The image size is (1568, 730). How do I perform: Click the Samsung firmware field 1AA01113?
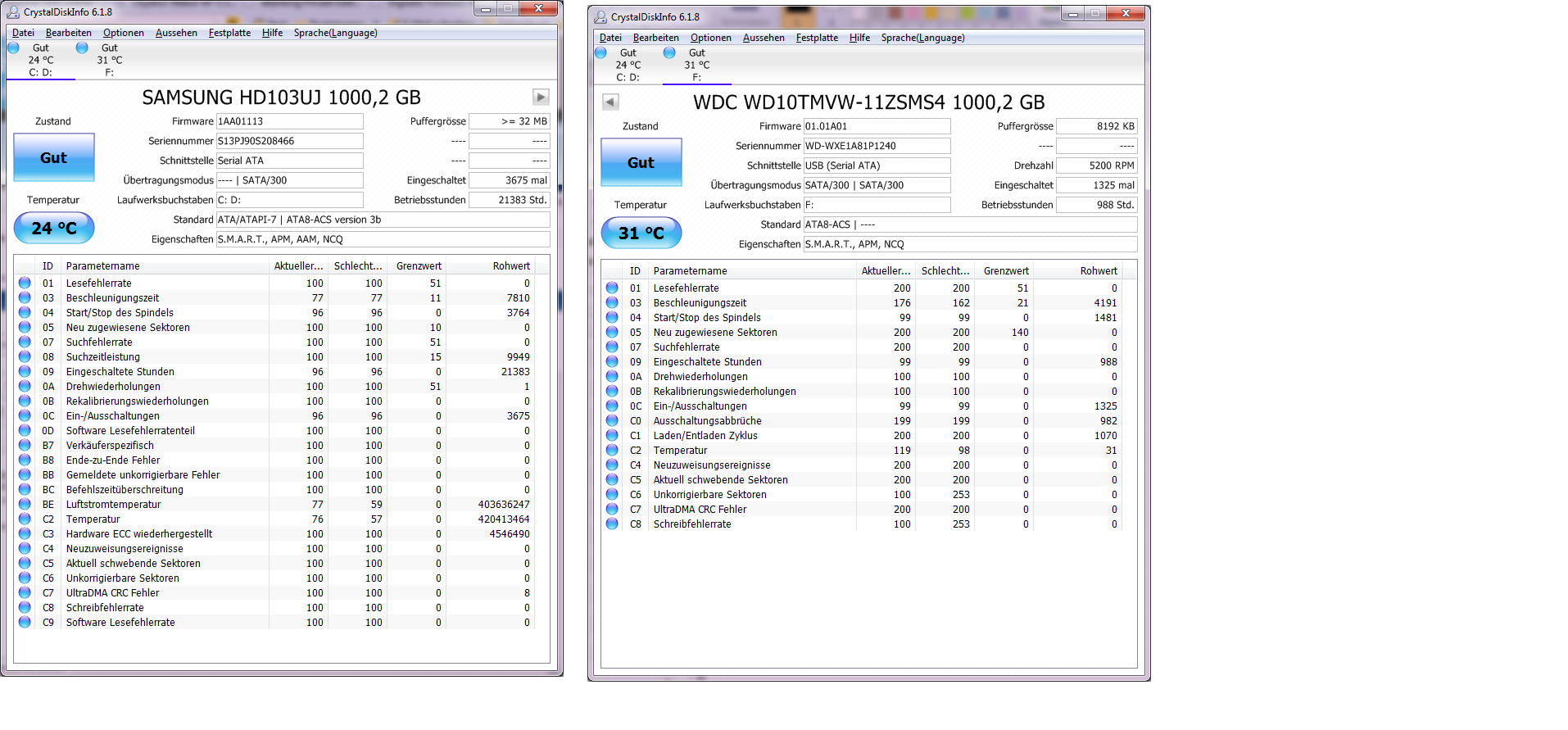pyautogui.click(x=289, y=121)
